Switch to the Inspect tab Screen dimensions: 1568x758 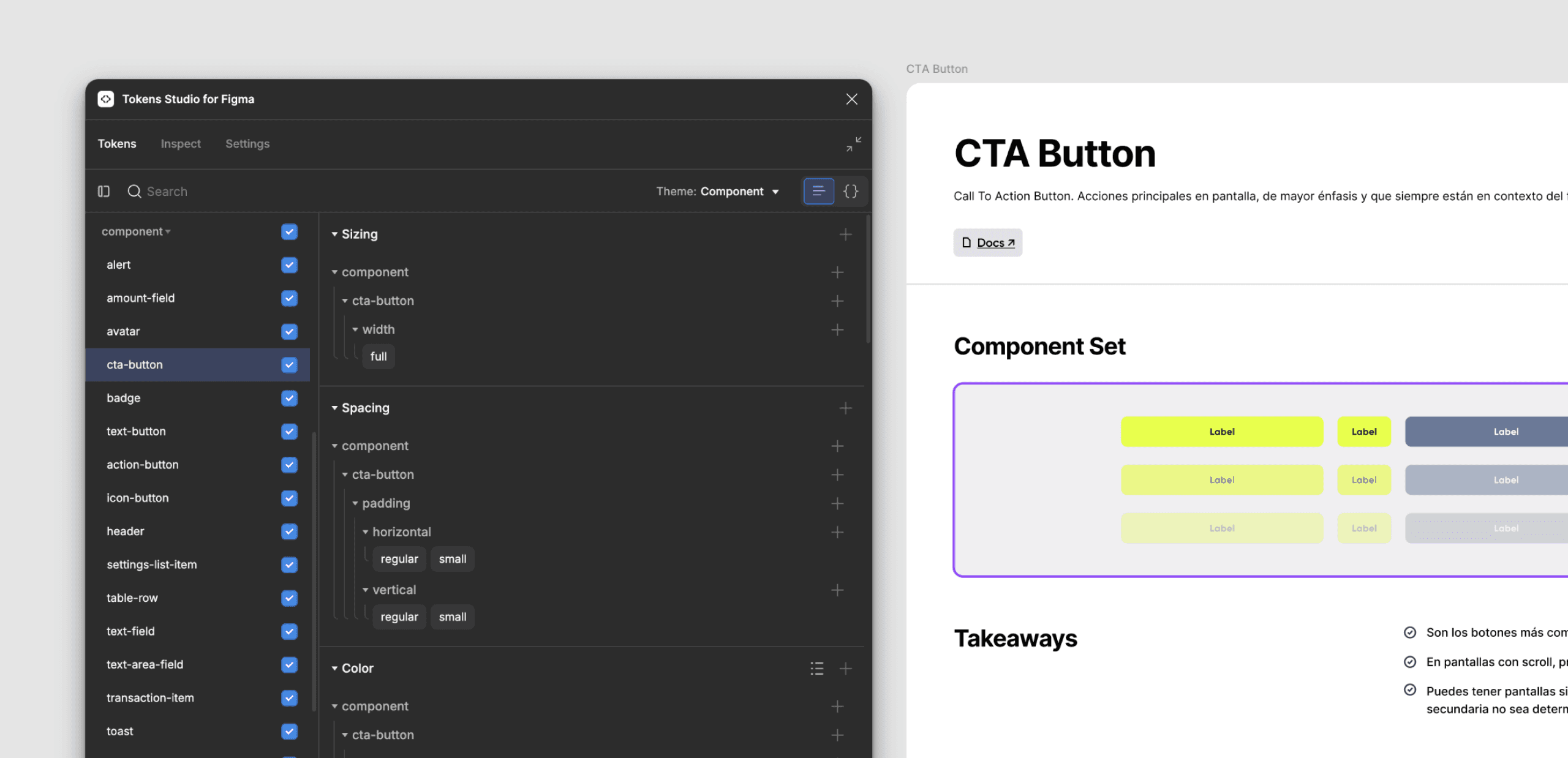180,143
